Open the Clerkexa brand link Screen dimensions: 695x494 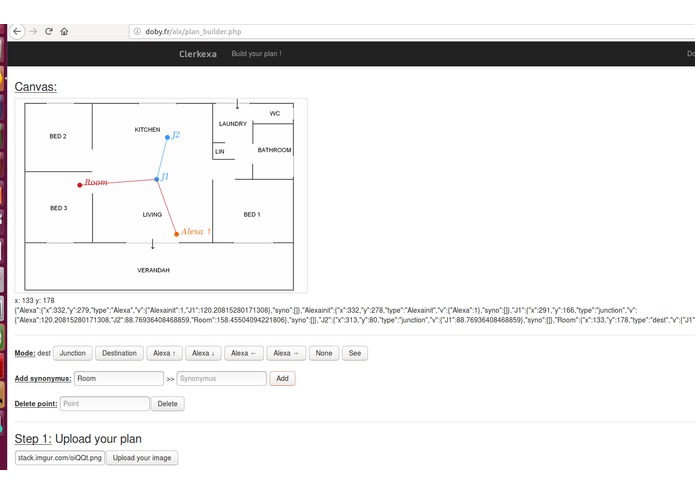(198, 54)
